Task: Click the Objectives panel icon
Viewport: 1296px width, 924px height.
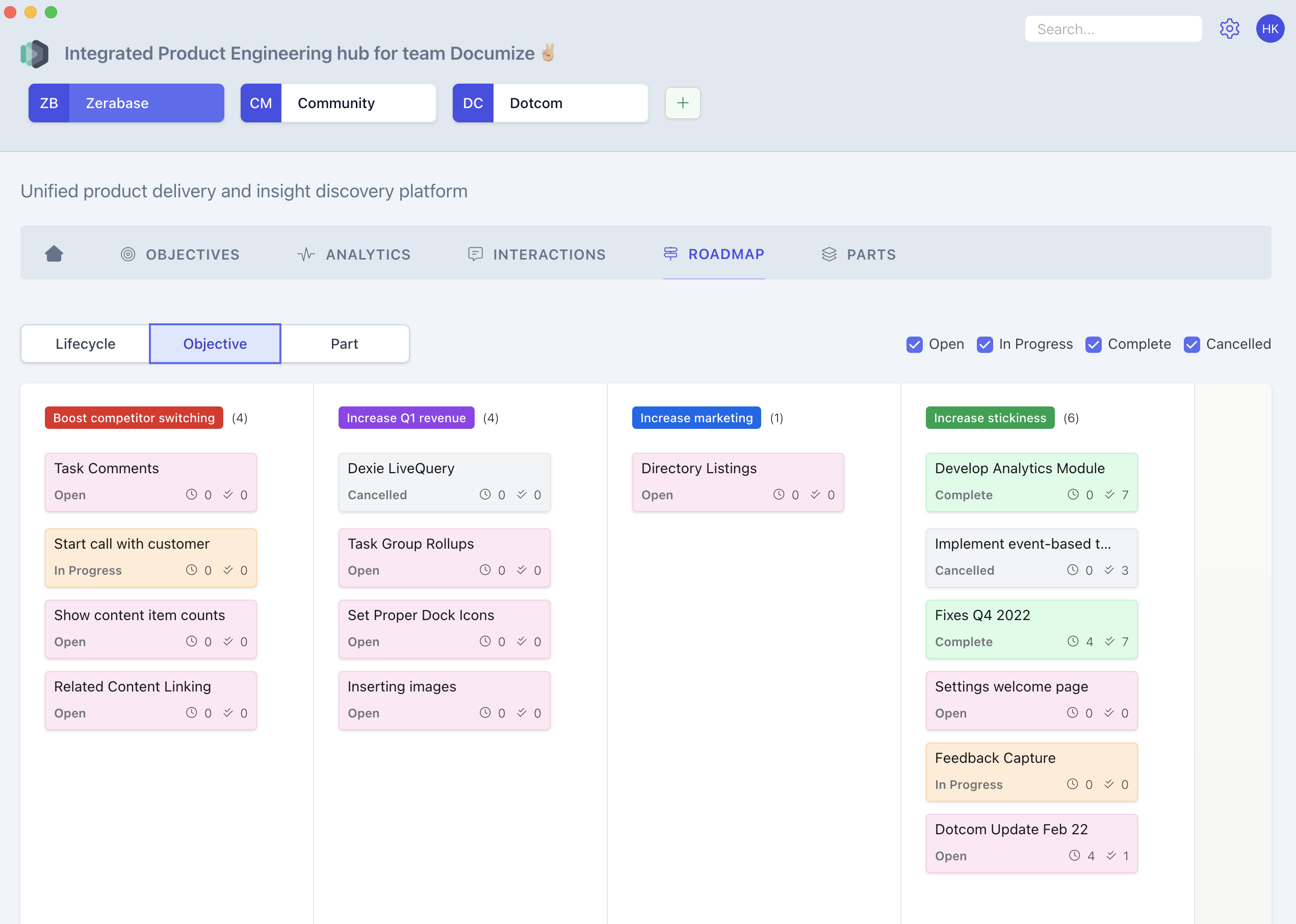Action: [x=128, y=253]
